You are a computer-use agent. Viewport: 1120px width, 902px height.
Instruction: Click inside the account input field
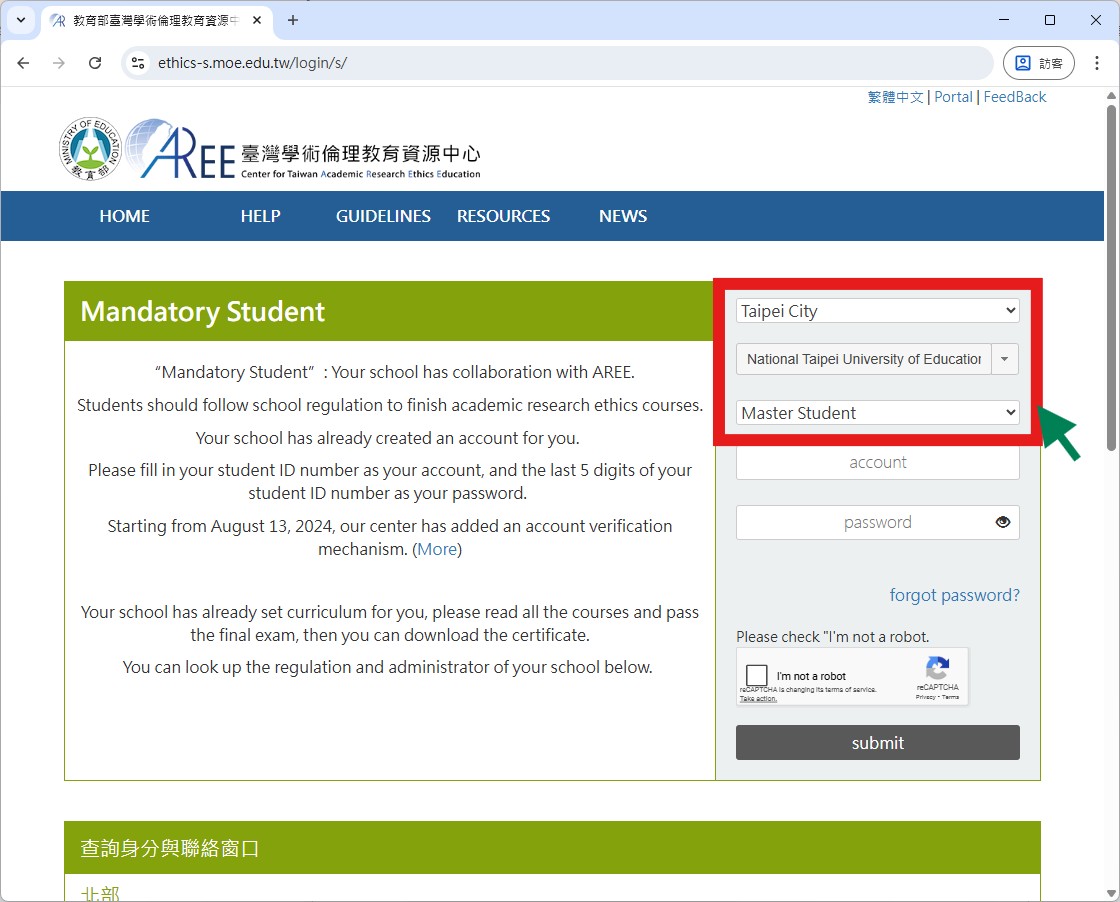point(877,462)
